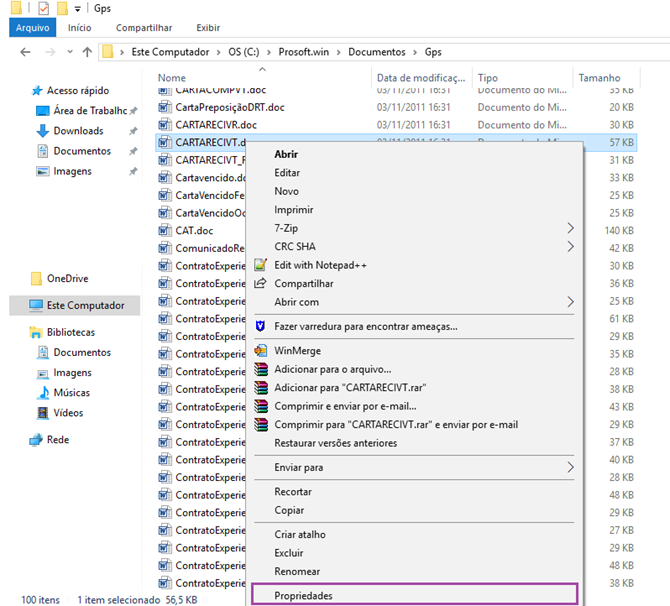Expand the Enviar para submenu arrow
This screenshot has width=670, height=606.
pos(570,467)
